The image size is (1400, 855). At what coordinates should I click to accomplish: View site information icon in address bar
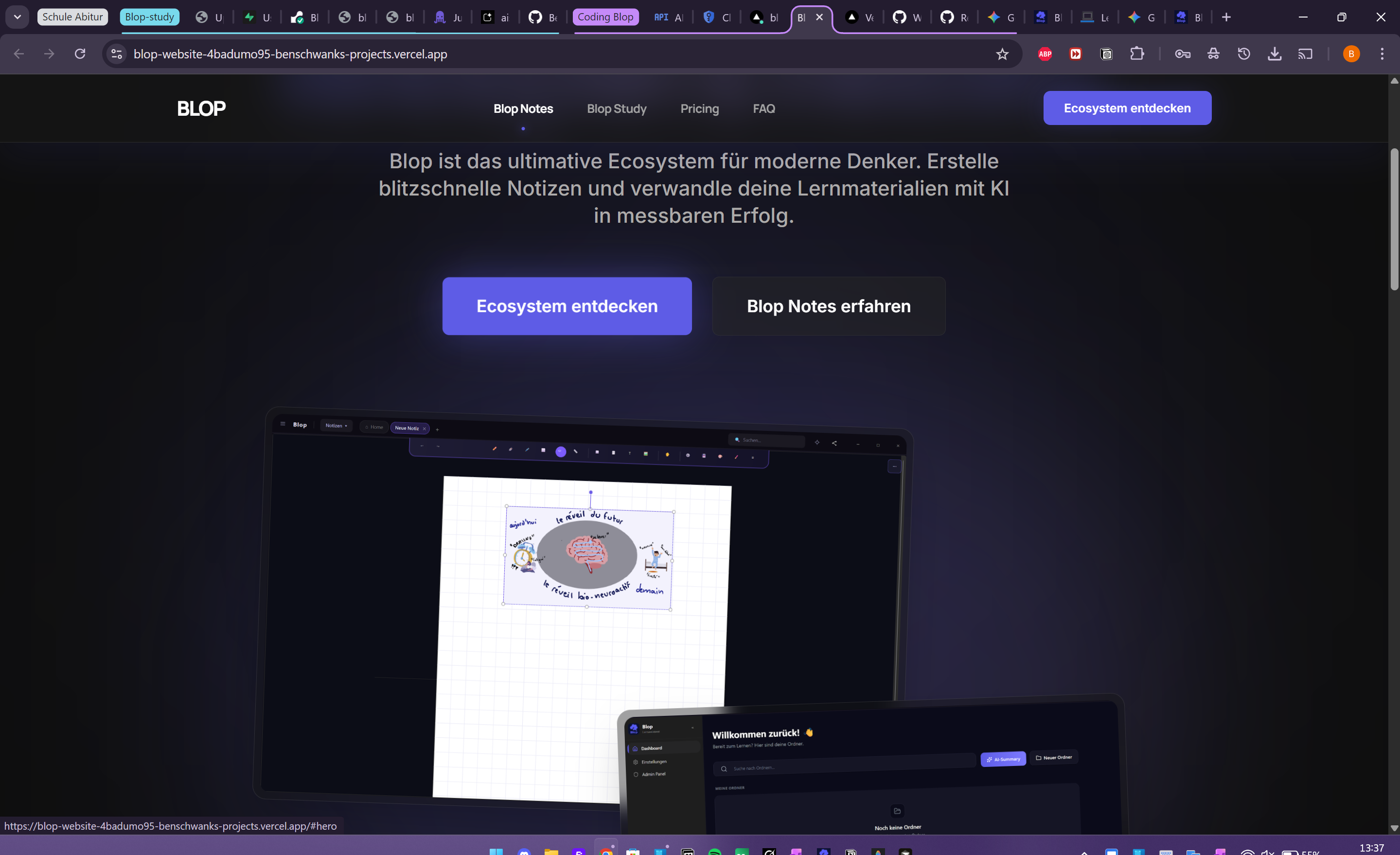pyautogui.click(x=117, y=54)
